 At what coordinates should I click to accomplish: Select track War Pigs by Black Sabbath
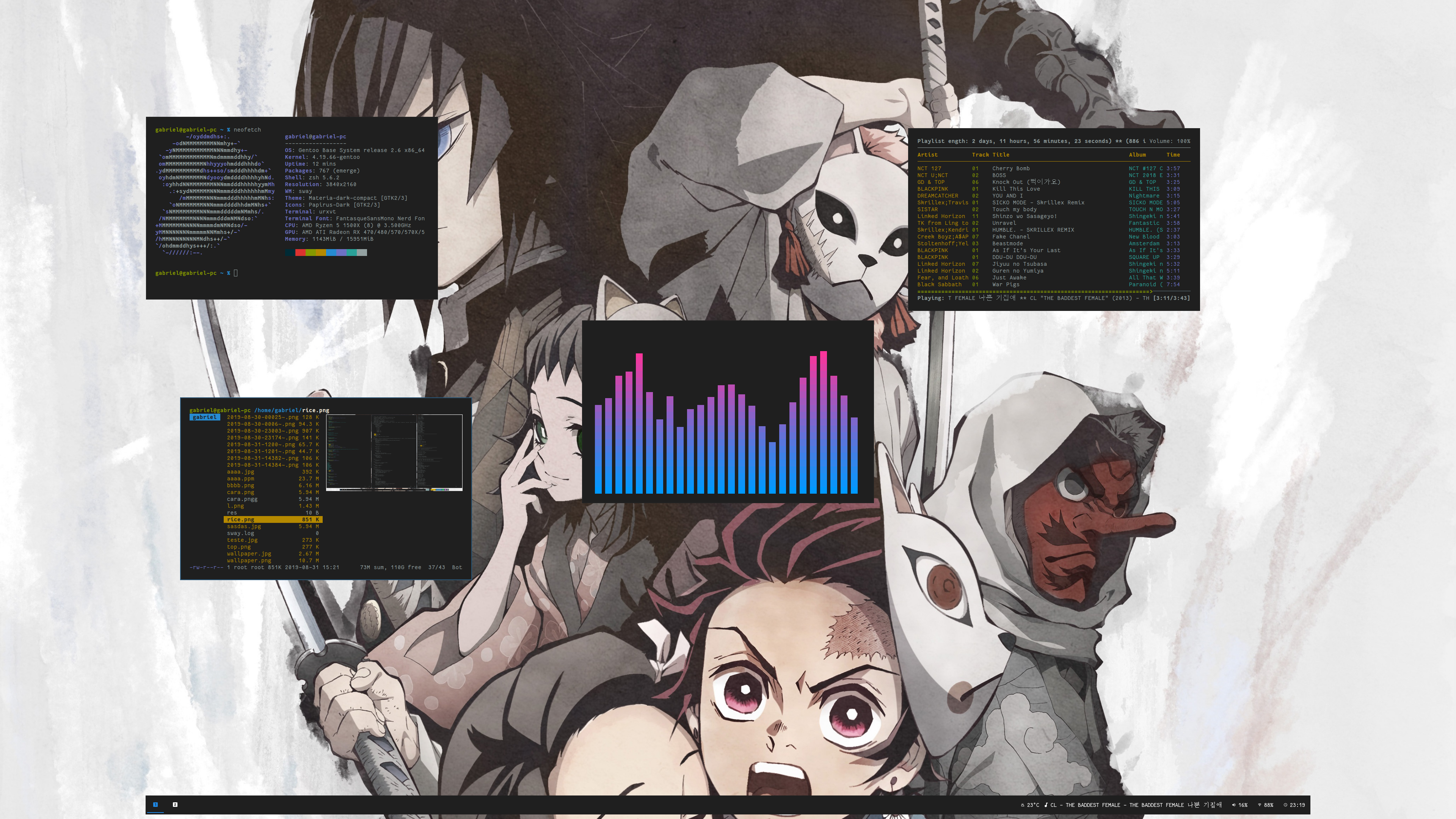pos(1006,284)
